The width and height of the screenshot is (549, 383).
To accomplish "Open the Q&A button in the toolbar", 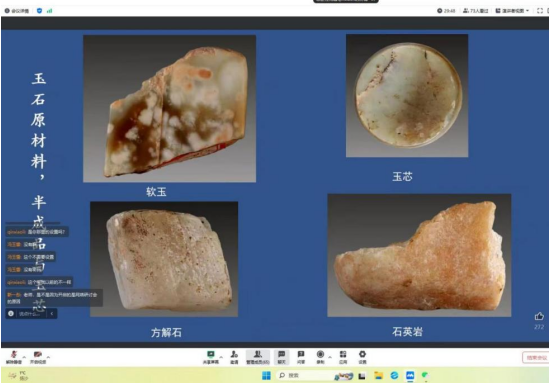I will (x=301, y=357).
